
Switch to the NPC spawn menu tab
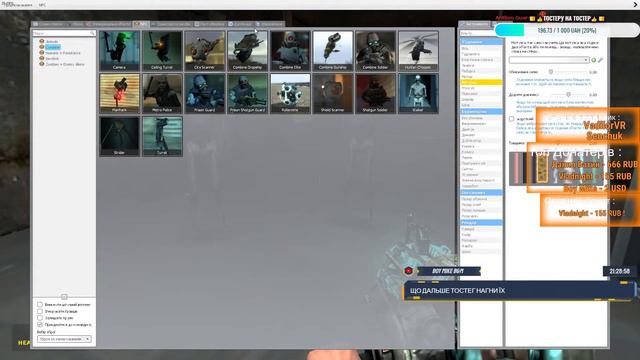141,24
